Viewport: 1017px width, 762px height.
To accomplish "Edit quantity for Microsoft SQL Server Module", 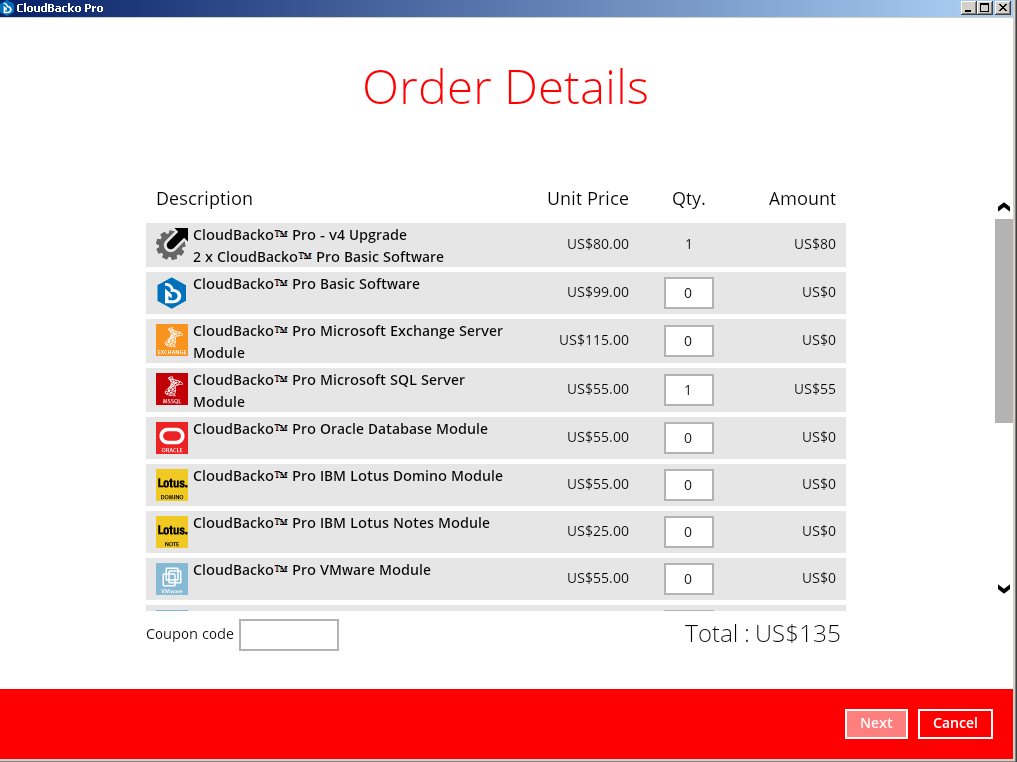I will coord(689,390).
